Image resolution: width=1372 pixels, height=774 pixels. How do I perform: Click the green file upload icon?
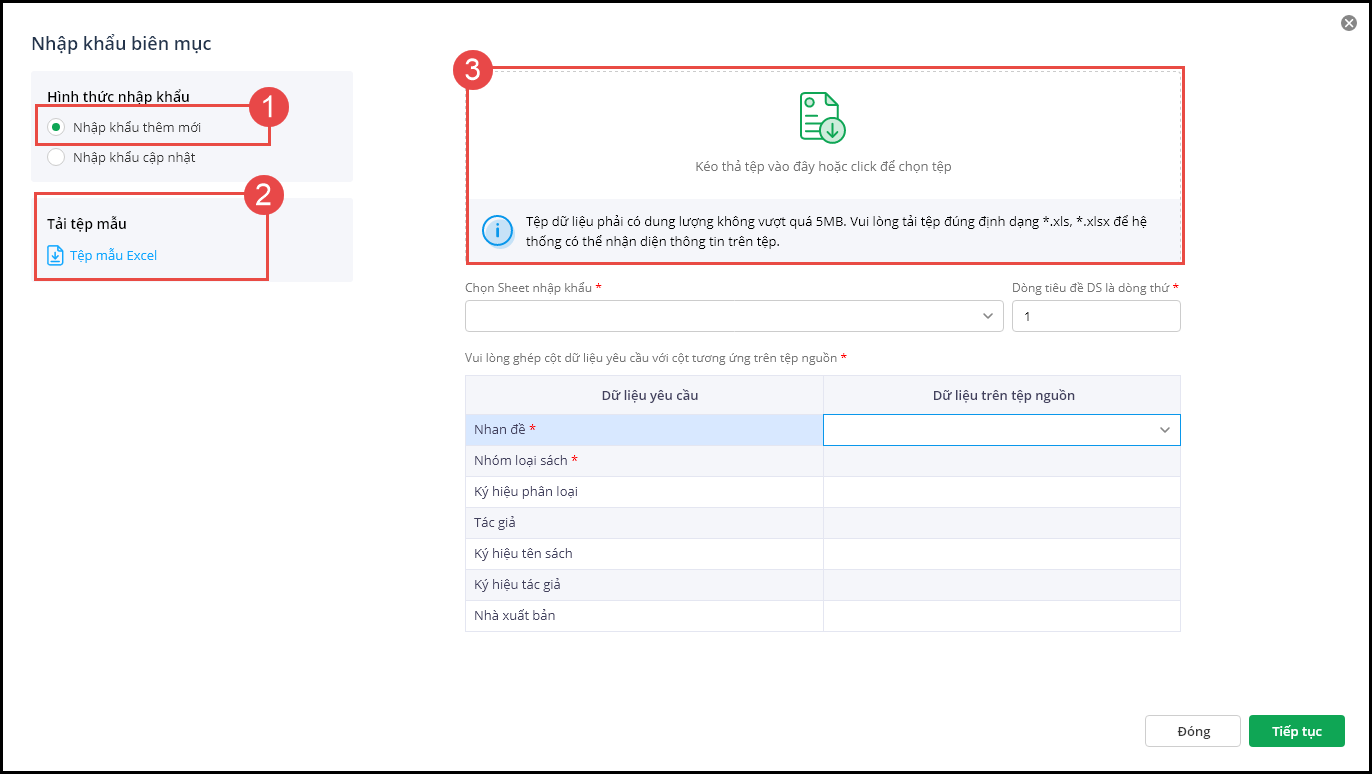click(822, 117)
